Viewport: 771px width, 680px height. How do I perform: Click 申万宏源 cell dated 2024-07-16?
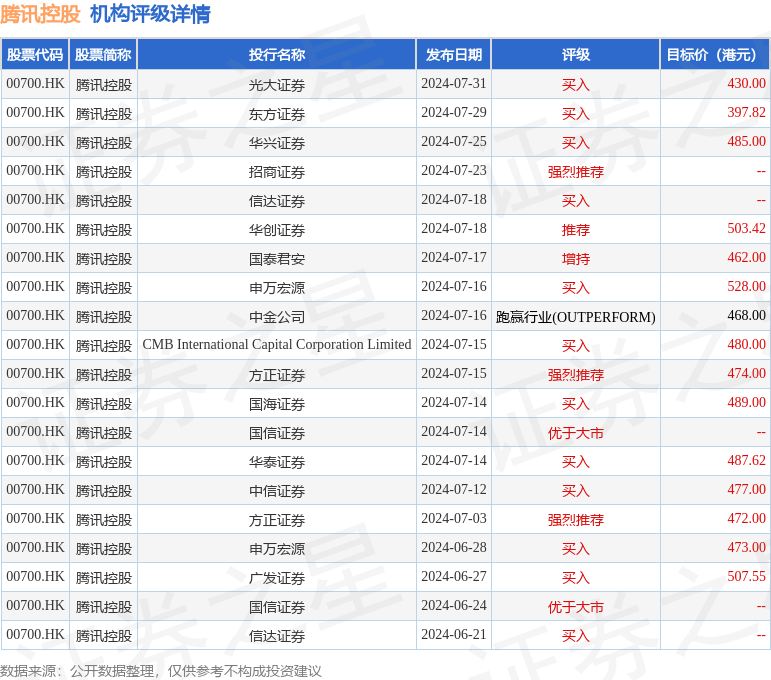(277, 288)
